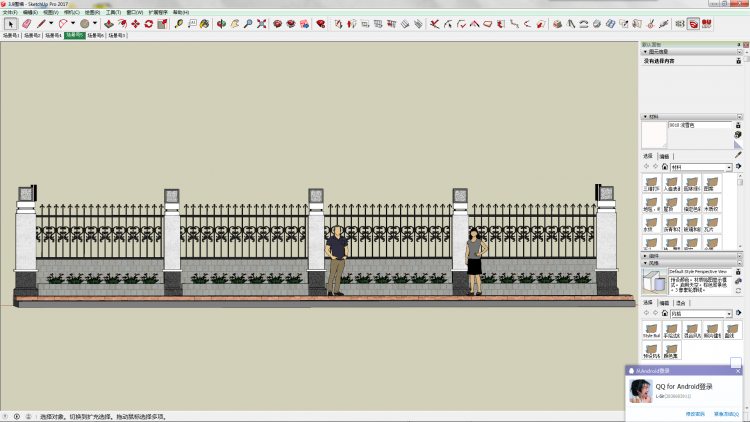Image resolution: width=750 pixels, height=422 pixels.
Task: Open the Style Builder styles folder
Action: 651,331
